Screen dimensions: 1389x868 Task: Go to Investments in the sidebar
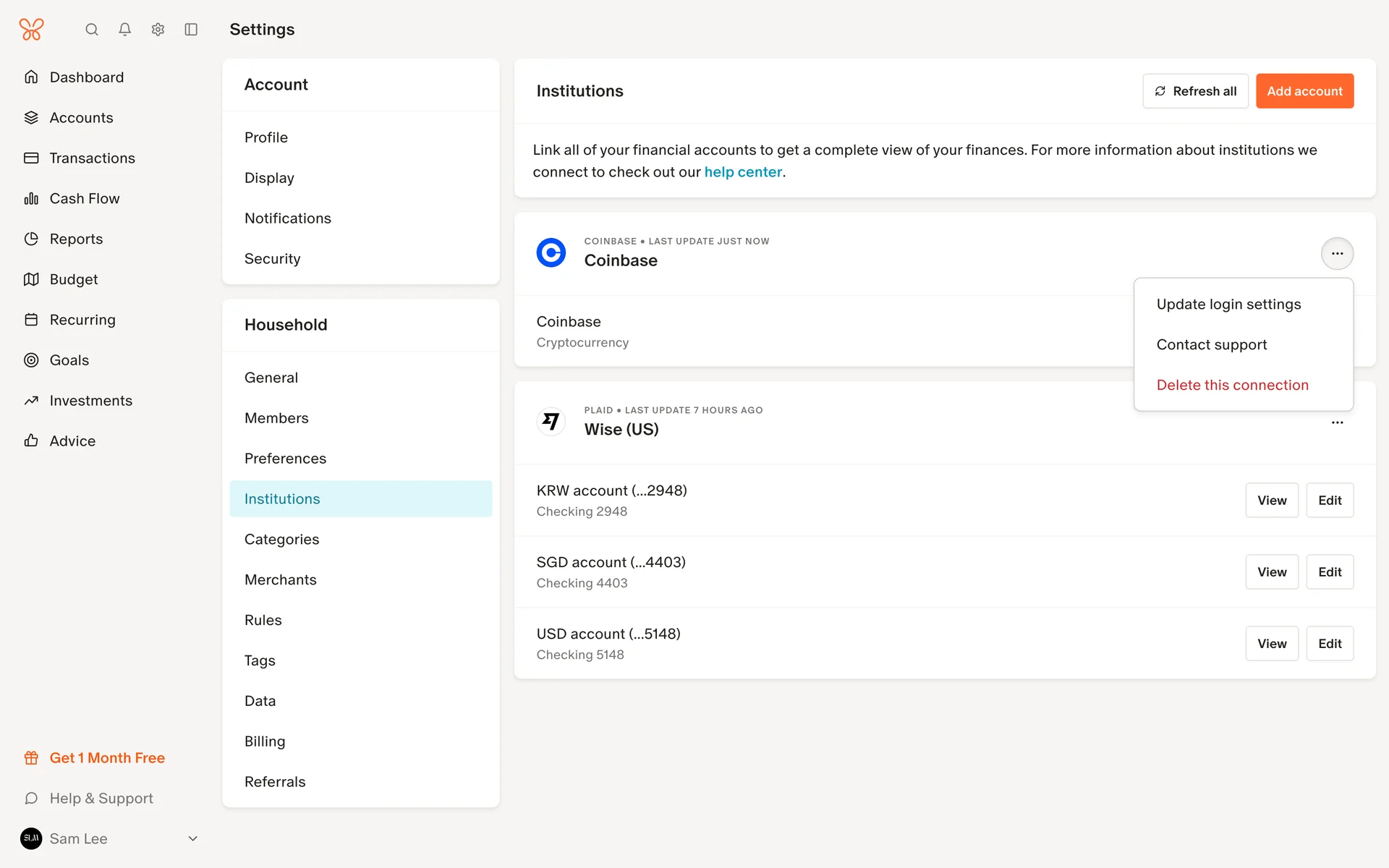90,400
